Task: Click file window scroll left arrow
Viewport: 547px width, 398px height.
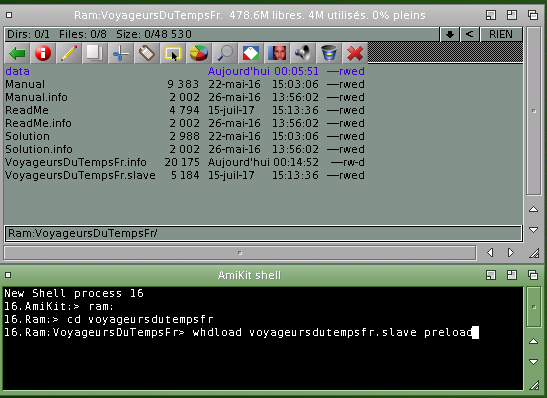Action: (x=490, y=253)
